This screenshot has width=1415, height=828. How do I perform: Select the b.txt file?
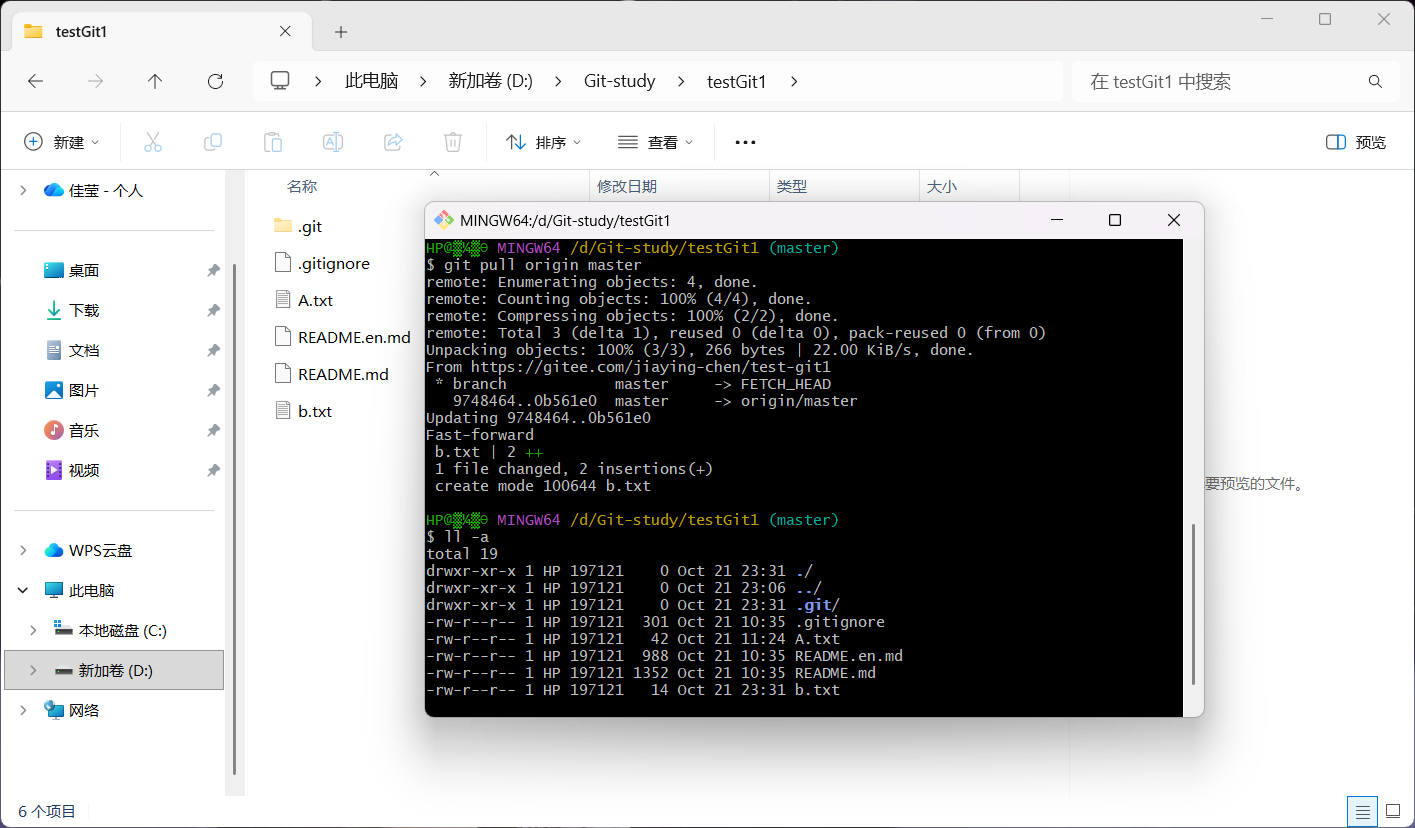[x=303, y=411]
